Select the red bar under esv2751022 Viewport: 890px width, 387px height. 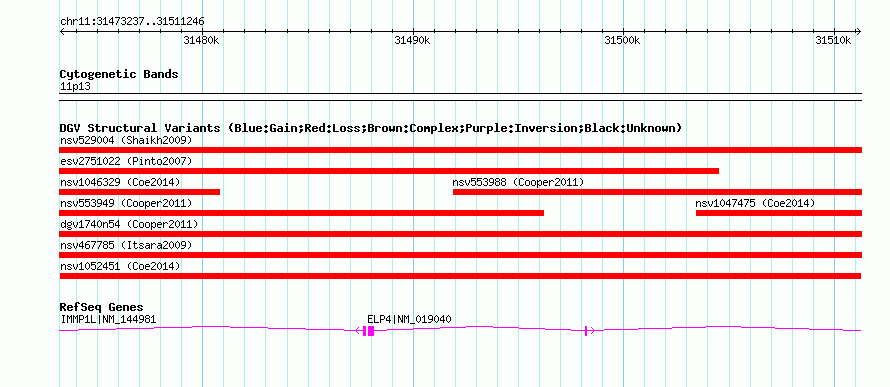[x=389, y=171]
